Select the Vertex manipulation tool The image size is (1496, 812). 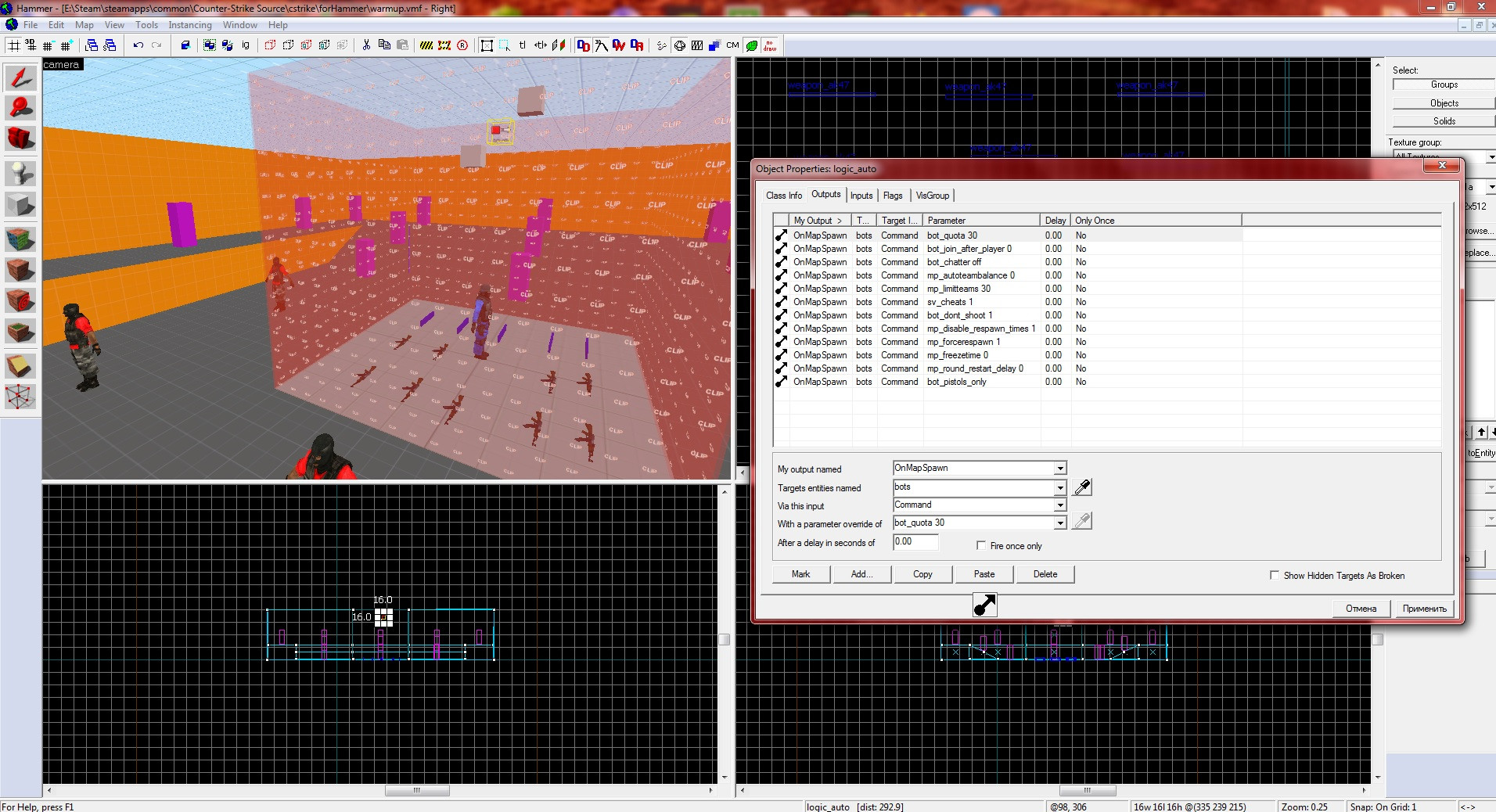click(20, 397)
